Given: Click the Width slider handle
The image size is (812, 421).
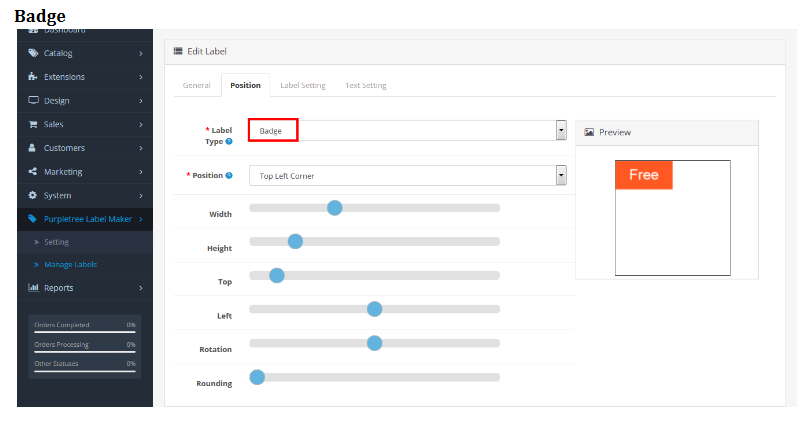Looking at the screenshot, I should click(x=335, y=208).
